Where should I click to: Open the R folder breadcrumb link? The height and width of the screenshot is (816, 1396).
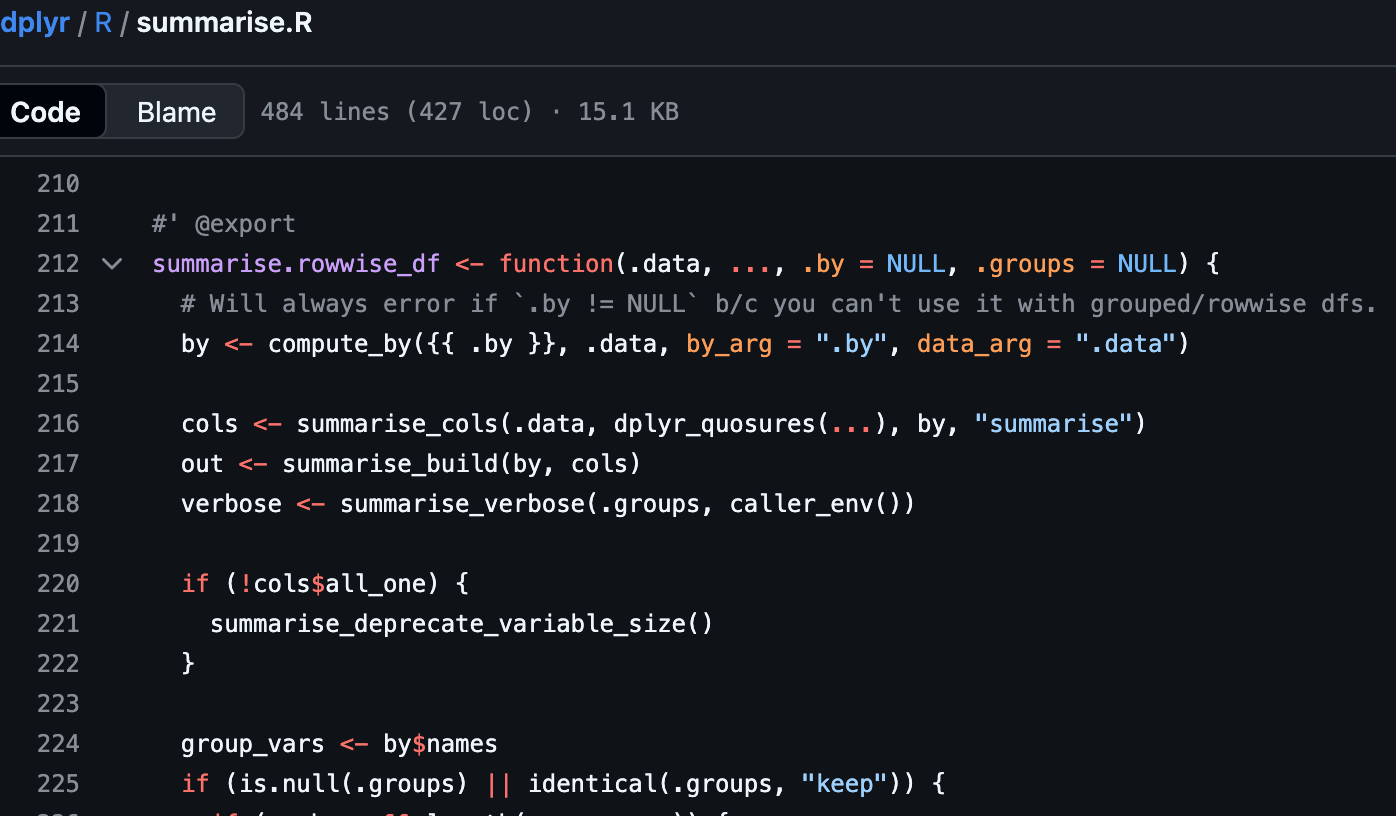[103, 23]
